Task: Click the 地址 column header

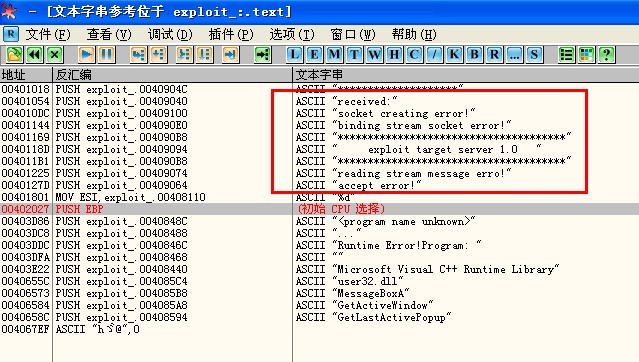Action: (26, 75)
